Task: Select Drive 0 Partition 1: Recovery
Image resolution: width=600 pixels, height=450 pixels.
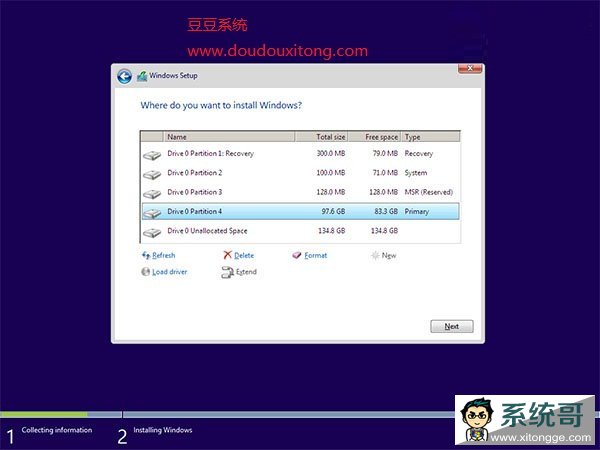Action: (x=300, y=153)
